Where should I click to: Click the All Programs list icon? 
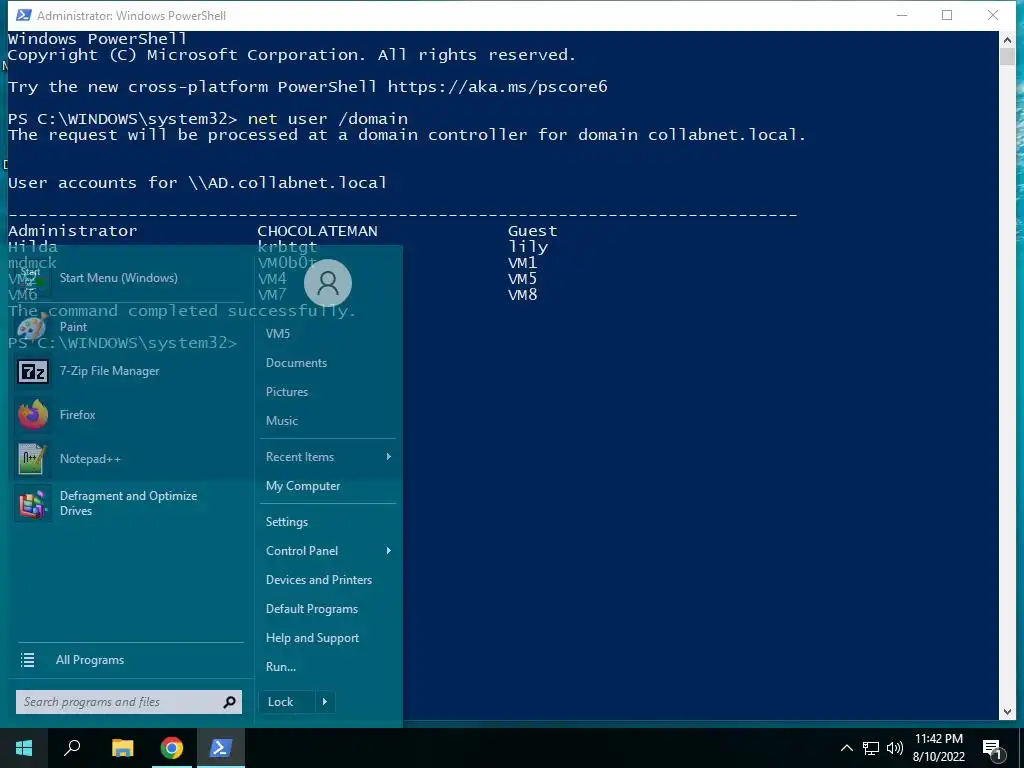pos(27,660)
